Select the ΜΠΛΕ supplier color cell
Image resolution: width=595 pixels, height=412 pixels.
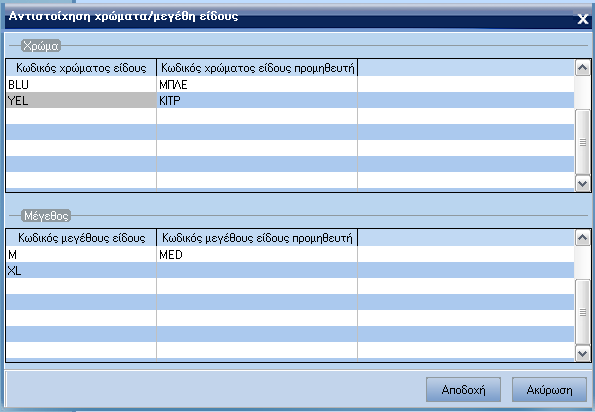click(x=257, y=84)
